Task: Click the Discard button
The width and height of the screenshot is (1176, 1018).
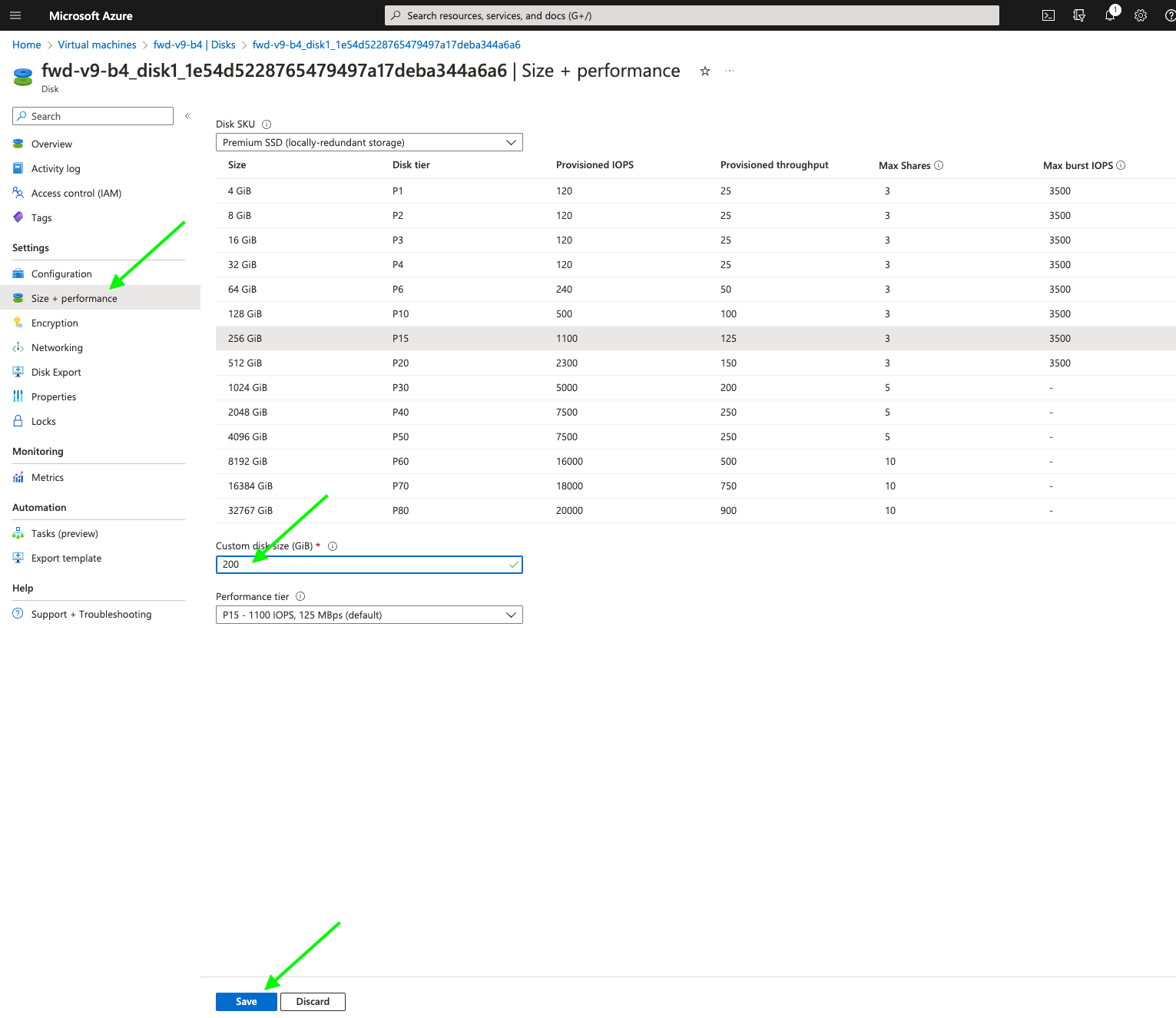Action: (313, 1002)
